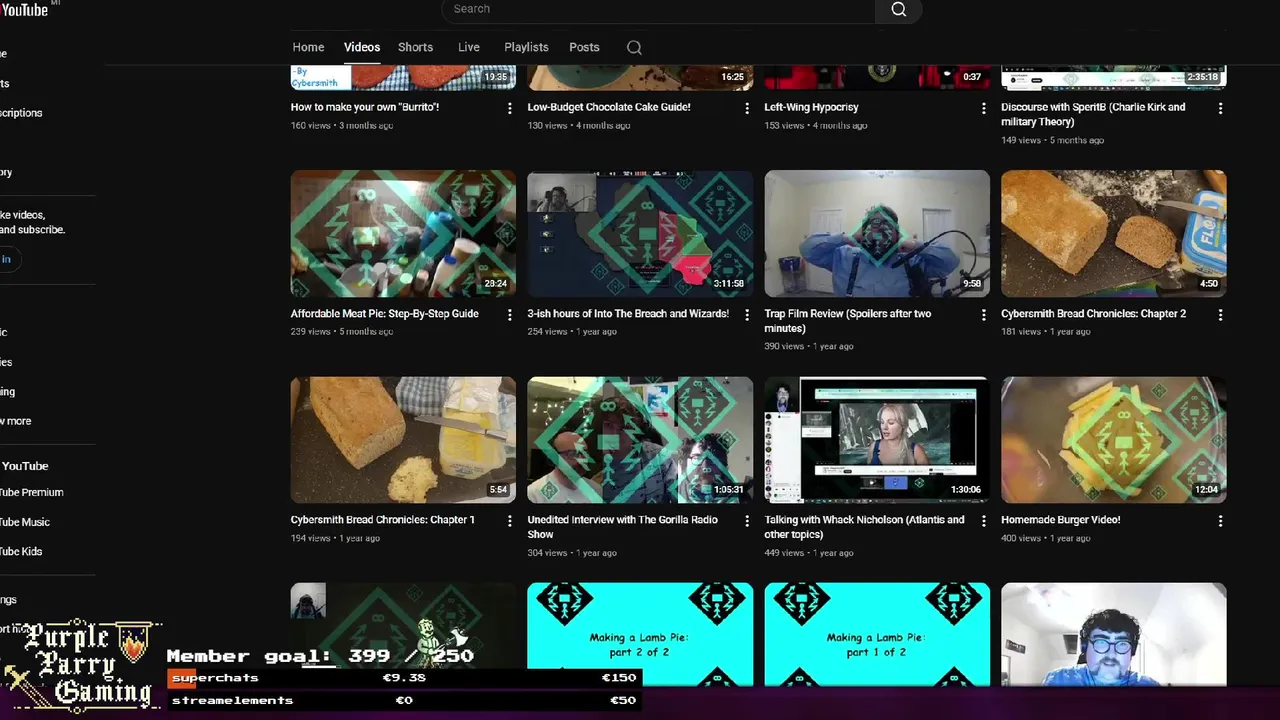This screenshot has height=720, width=1280.
Task: Open the Posts tab
Action: [x=584, y=47]
